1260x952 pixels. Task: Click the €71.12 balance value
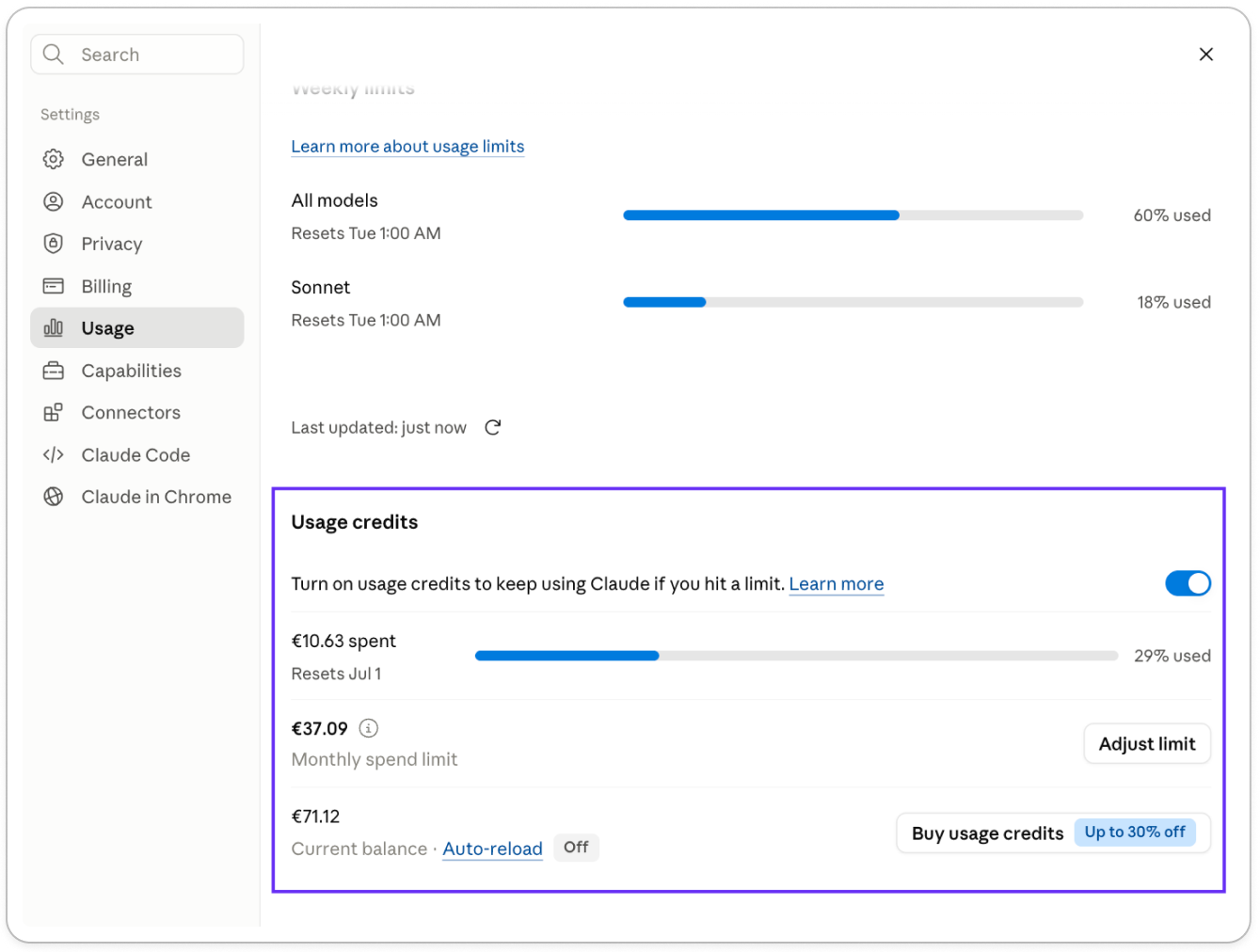click(x=315, y=817)
